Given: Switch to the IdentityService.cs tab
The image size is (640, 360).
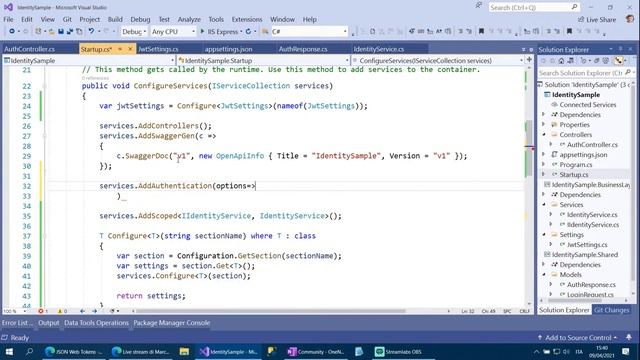Looking at the screenshot, I should coord(379,49).
